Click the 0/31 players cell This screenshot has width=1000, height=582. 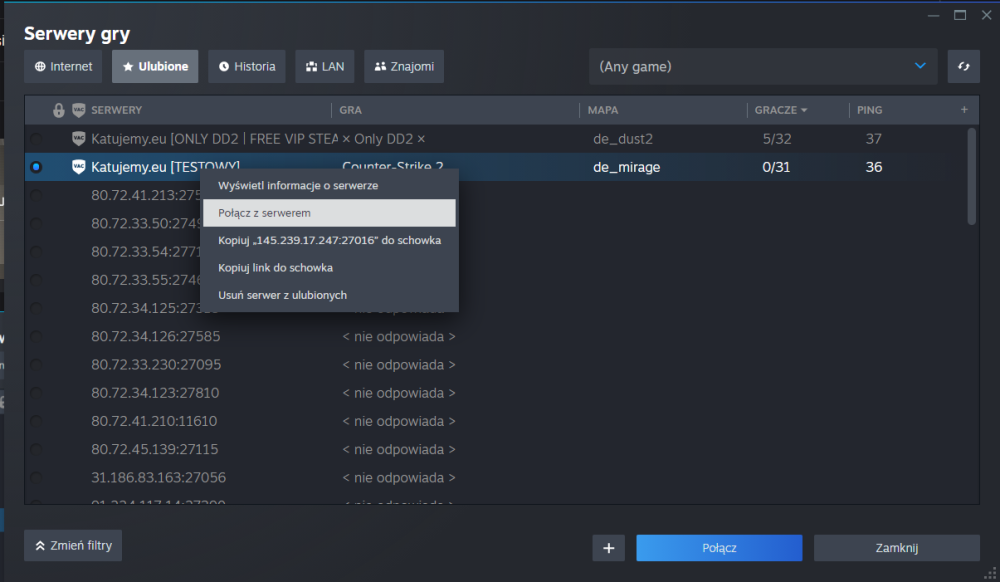click(776, 167)
